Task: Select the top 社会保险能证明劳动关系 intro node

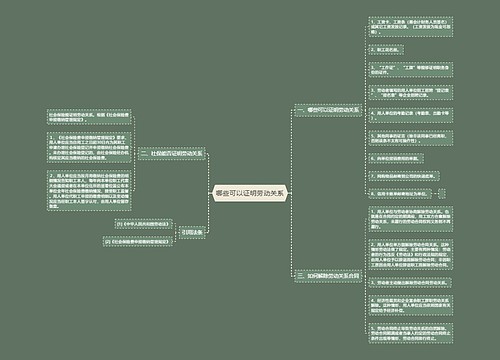Action: pyautogui.click(x=89, y=117)
